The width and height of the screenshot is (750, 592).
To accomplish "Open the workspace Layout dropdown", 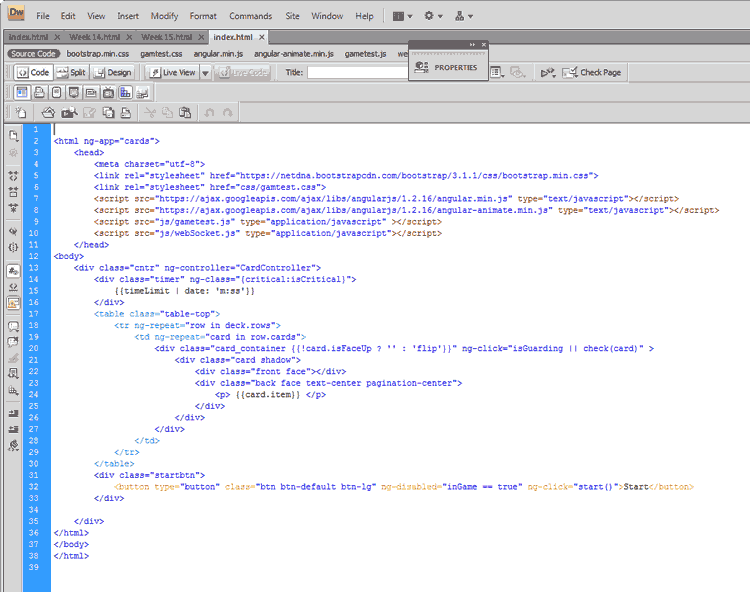I will (x=402, y=16).
